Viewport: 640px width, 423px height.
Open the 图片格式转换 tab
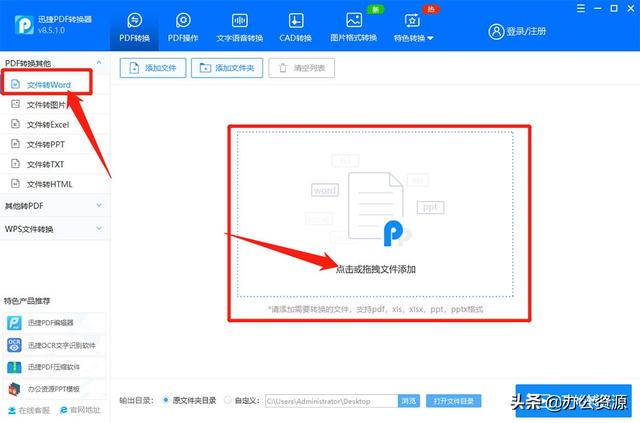click(353, 27)
